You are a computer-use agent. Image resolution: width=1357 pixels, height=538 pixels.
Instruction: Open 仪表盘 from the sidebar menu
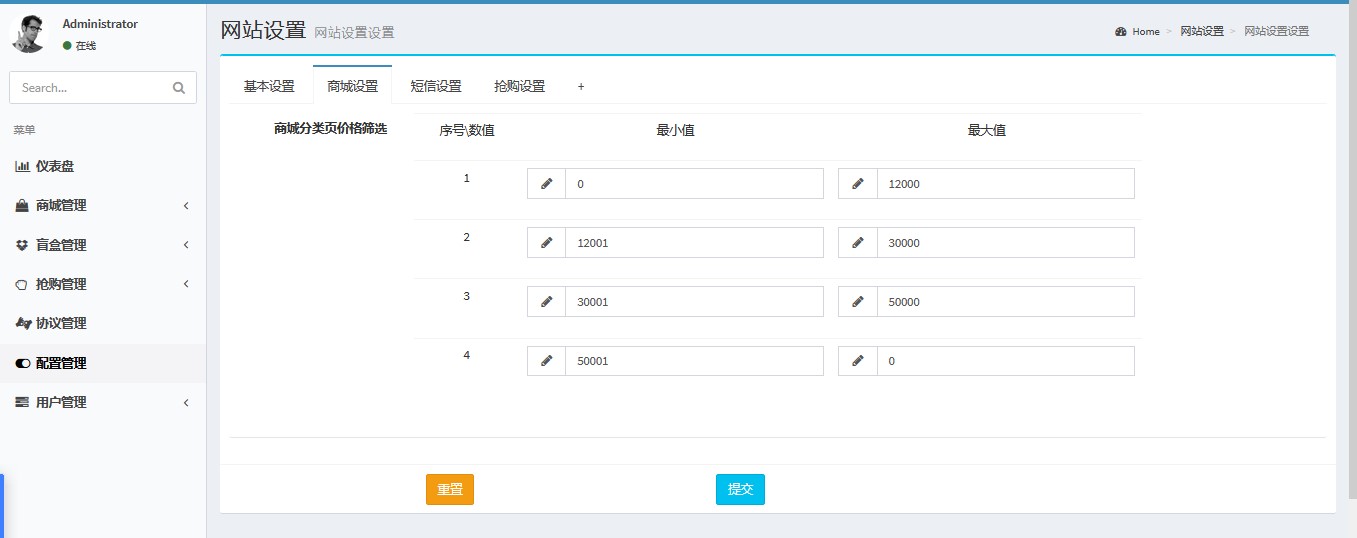(55, 166)
